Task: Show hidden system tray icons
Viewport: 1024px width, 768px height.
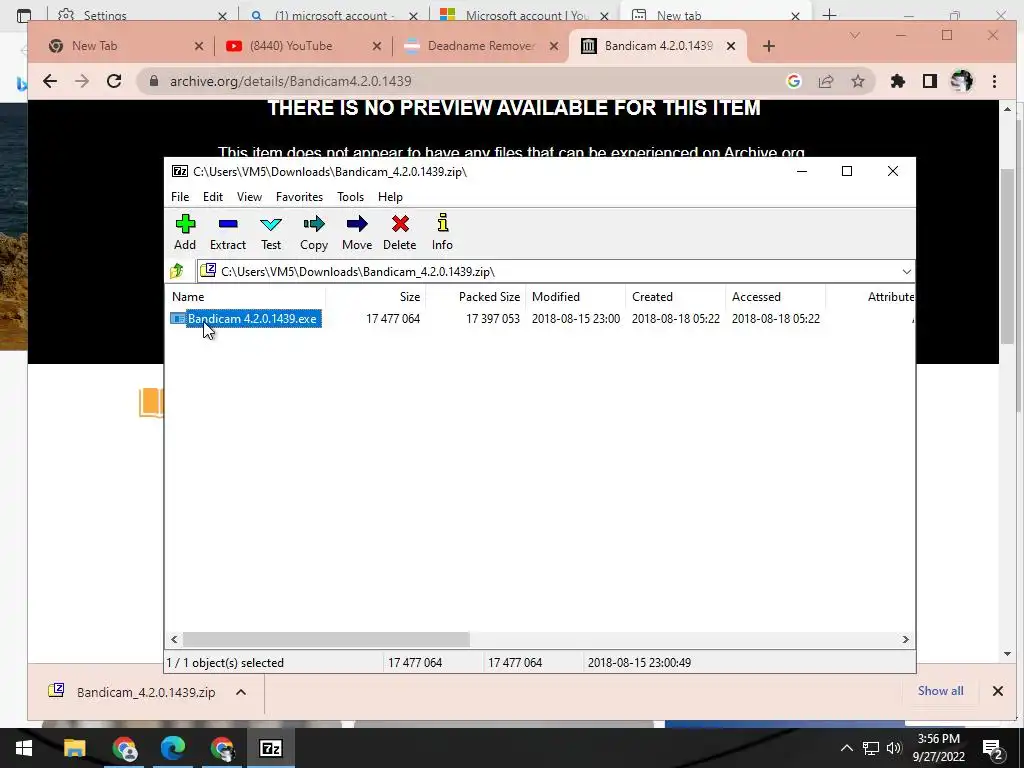Action: point(846,748)
